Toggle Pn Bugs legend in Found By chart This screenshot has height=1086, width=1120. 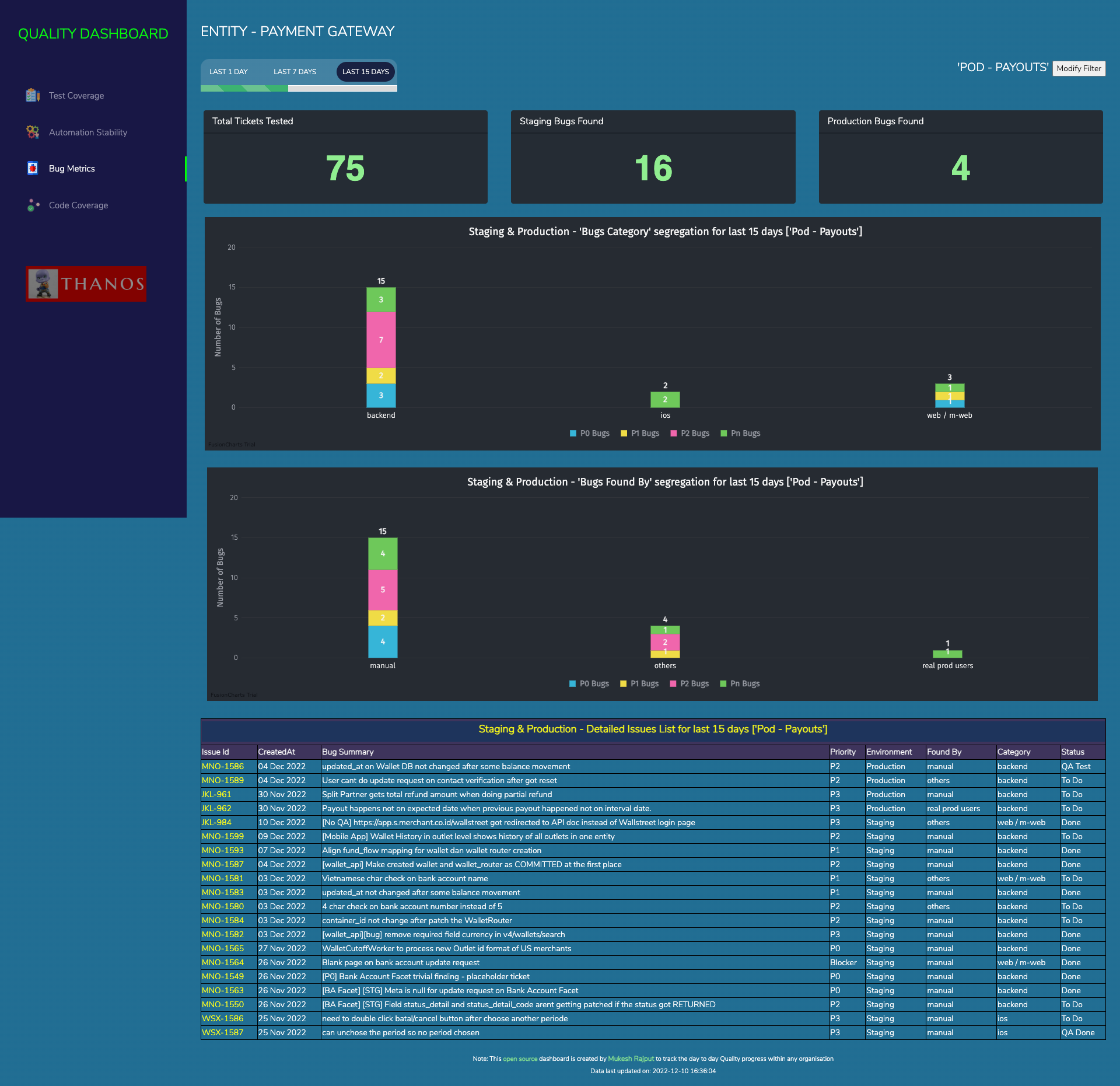[740, 684]
